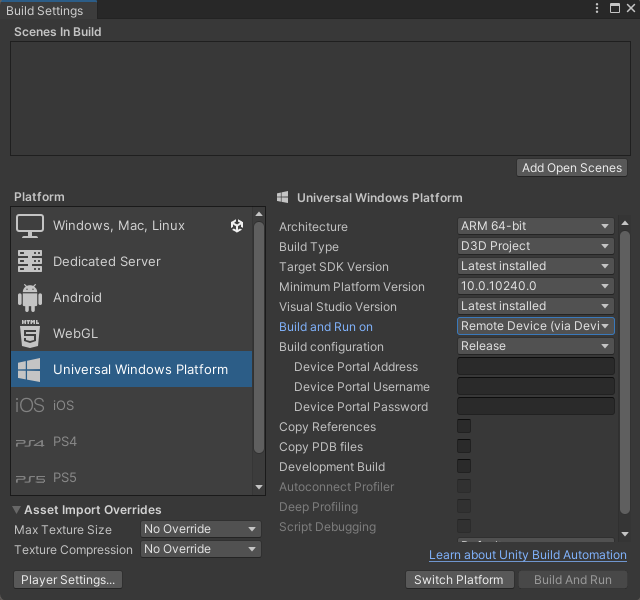Click the Minimum Platform Version label
Screen dimensions: 640x600
[351, 287]
